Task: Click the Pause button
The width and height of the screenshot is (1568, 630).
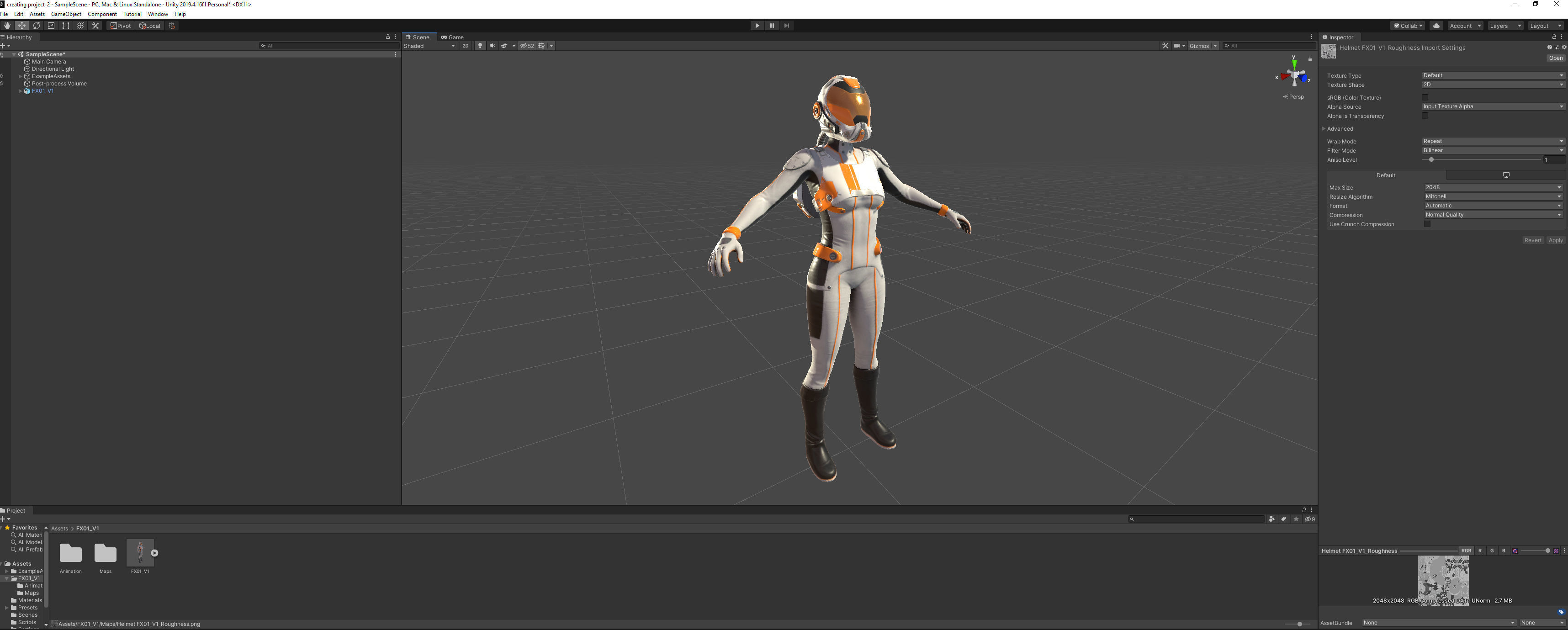Action: tap(772, 26)
